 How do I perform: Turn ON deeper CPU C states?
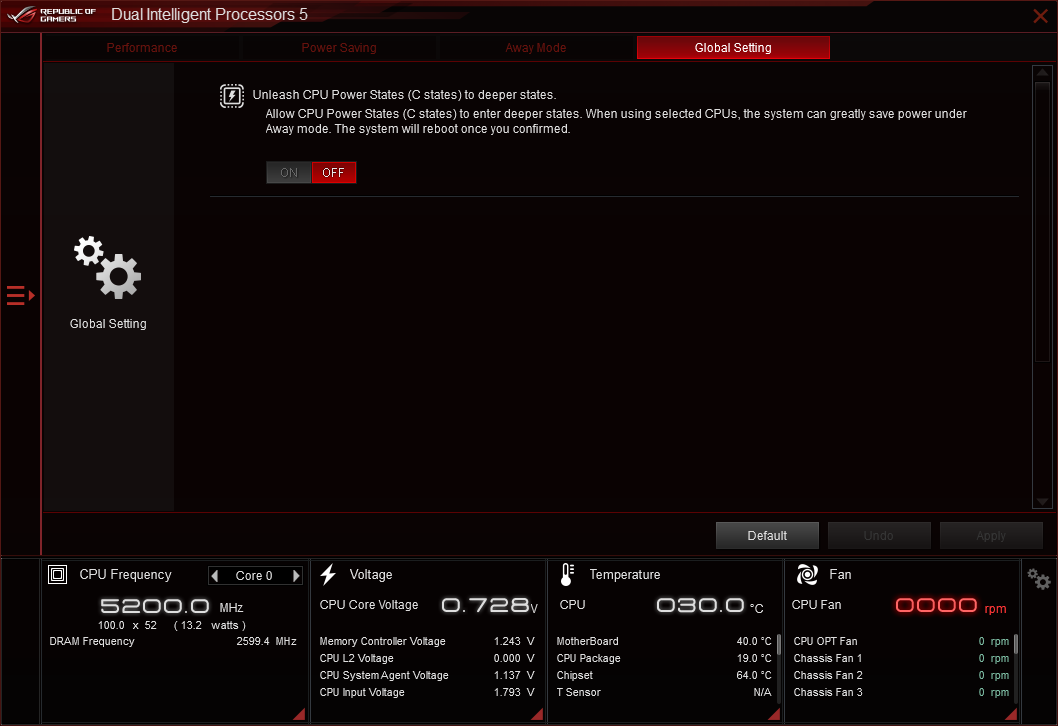289,173
